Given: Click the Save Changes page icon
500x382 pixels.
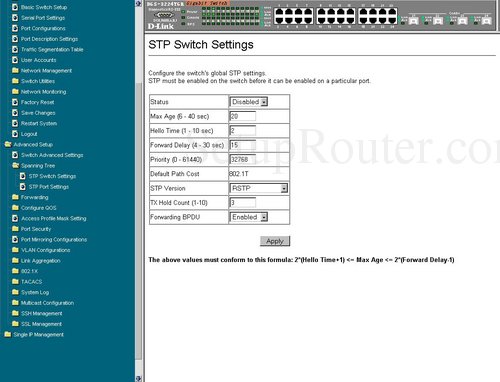Looking at the screenshot, I should [x=15, y=113].
